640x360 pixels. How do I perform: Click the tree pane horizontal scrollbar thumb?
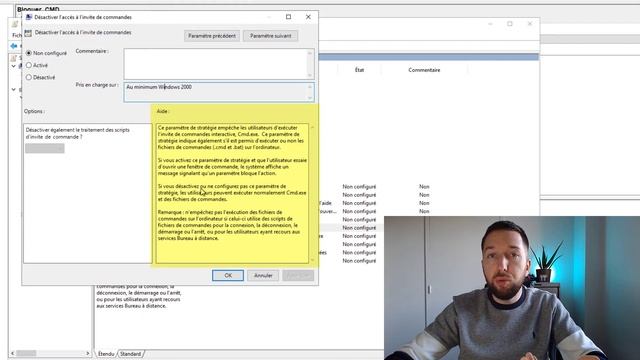click(26, 353)
